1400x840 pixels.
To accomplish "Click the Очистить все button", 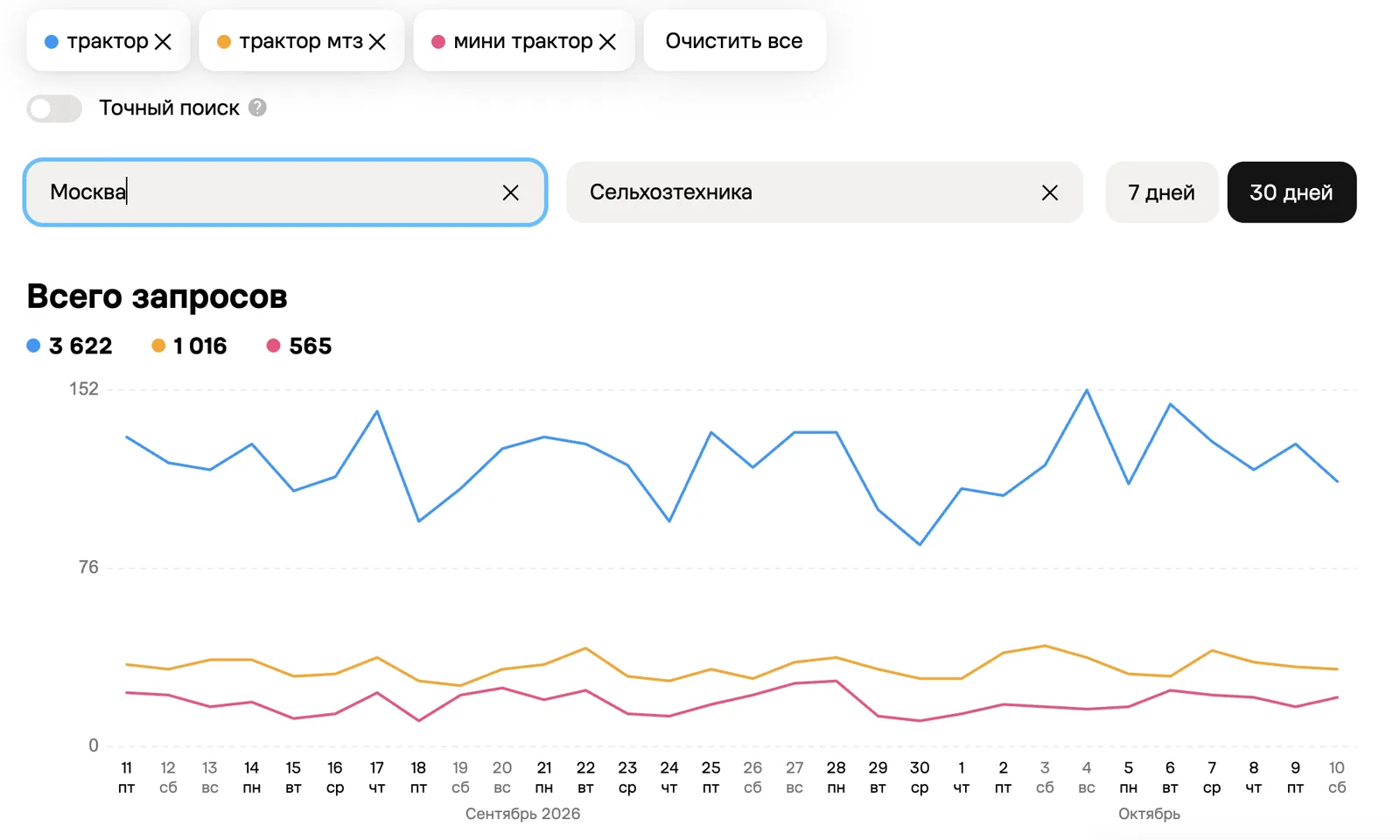I will [734, 41].
